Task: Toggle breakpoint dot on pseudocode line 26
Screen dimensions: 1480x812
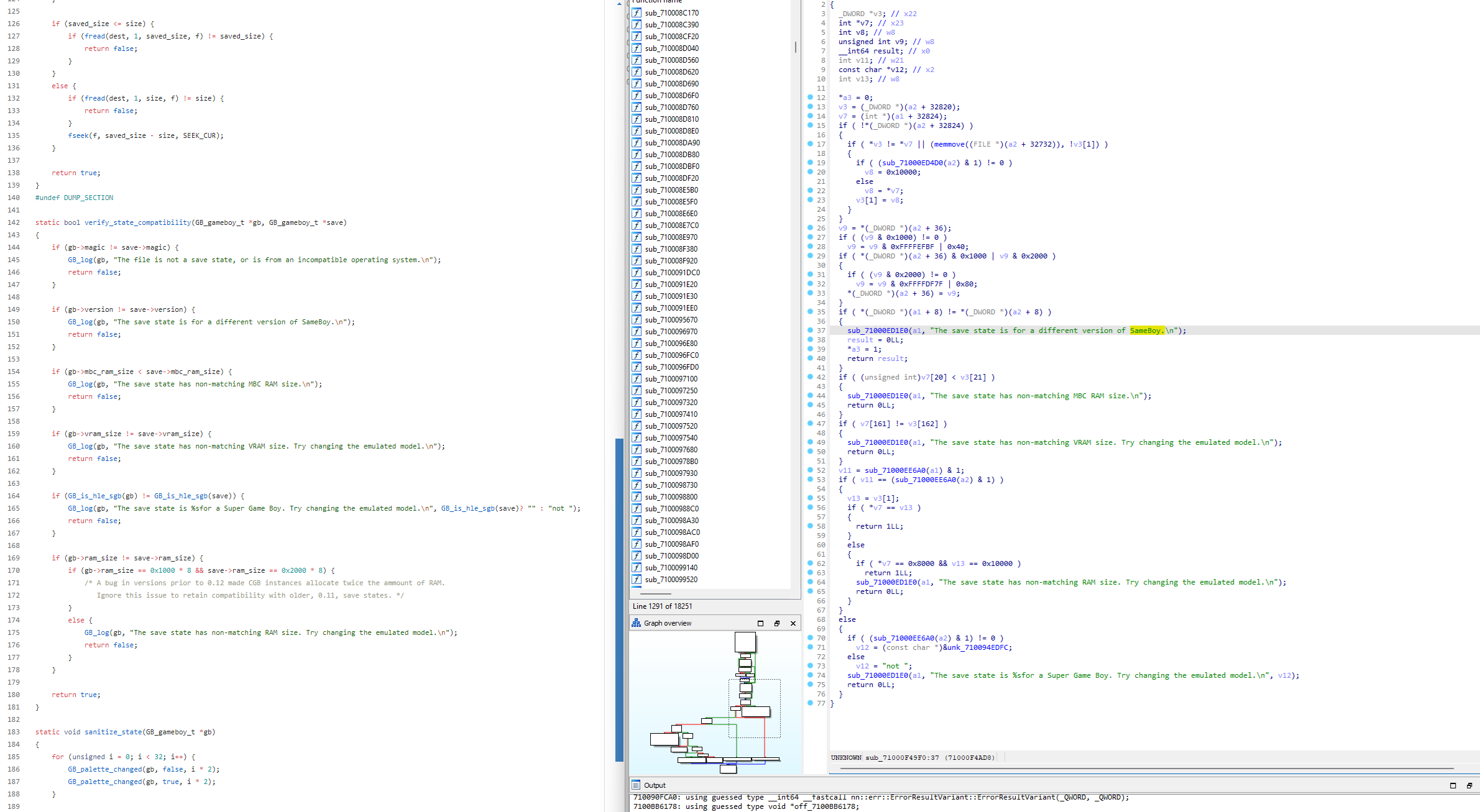Action: click(x=810, y=227)
